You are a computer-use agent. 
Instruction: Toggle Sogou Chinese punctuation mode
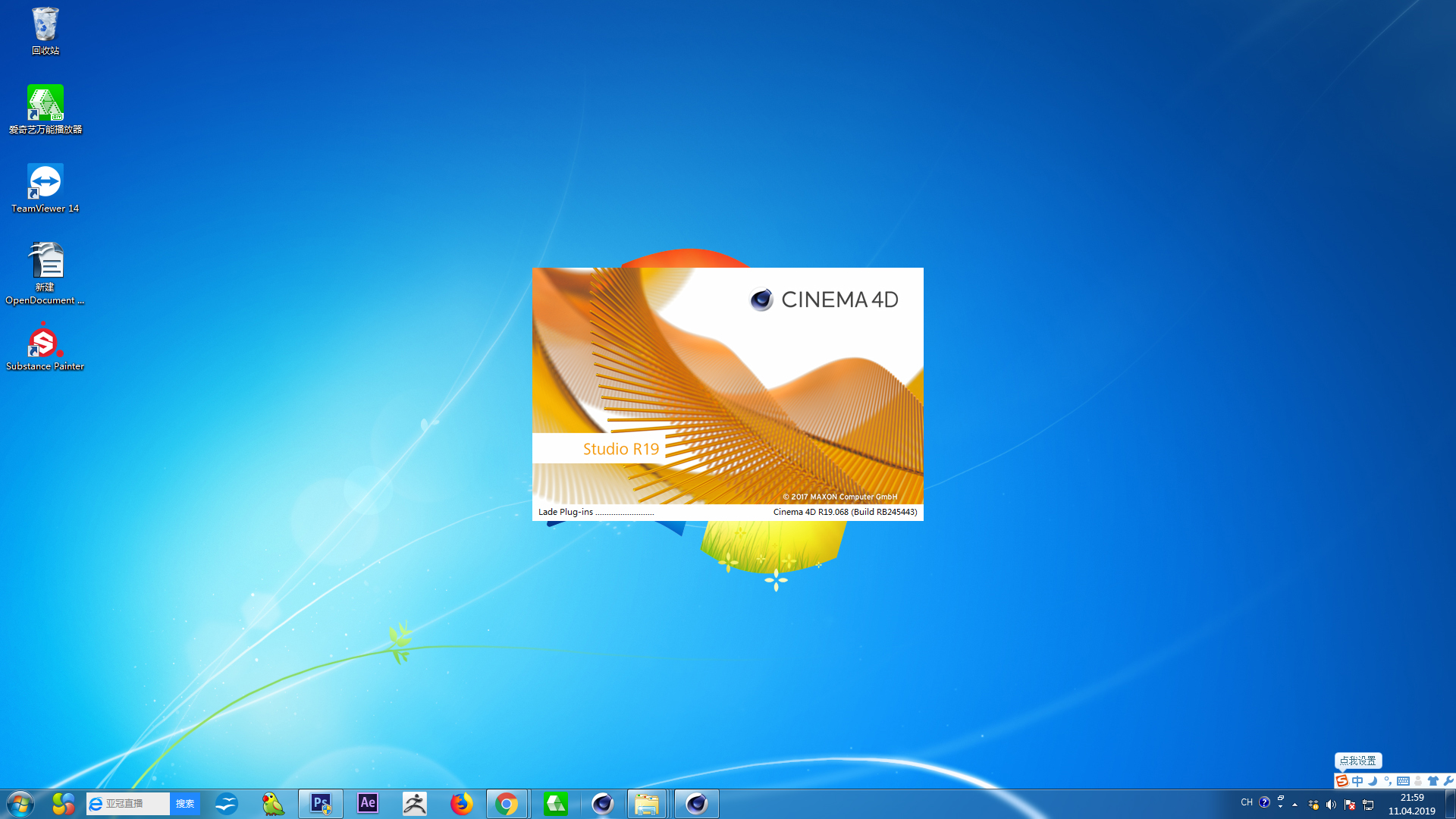[1388, 781]
